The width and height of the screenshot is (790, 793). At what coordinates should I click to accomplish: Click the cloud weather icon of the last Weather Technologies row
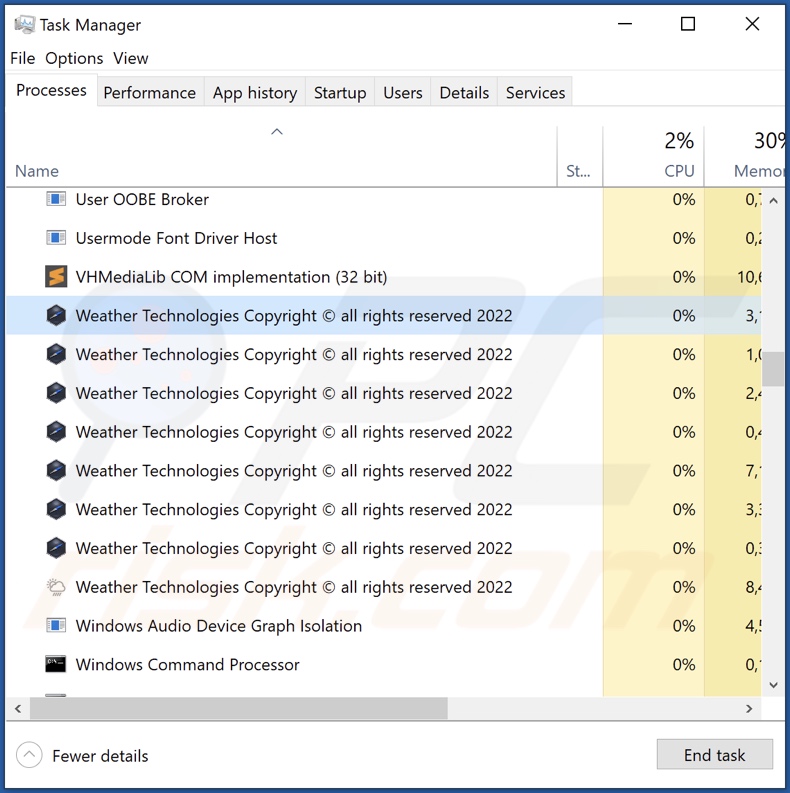click(56, 587)
